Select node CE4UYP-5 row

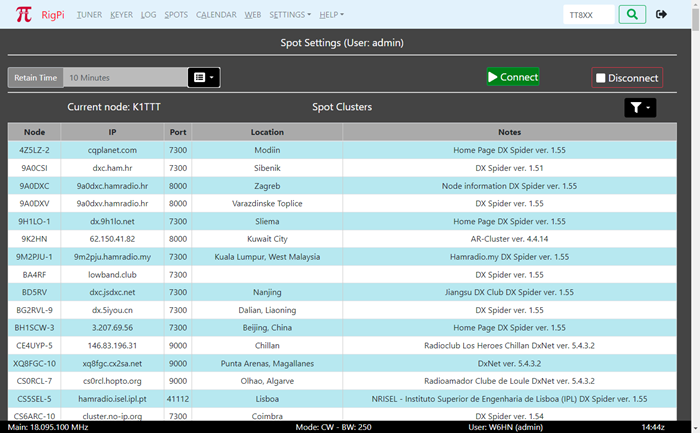pyautogui.click(x=342, y=346)
